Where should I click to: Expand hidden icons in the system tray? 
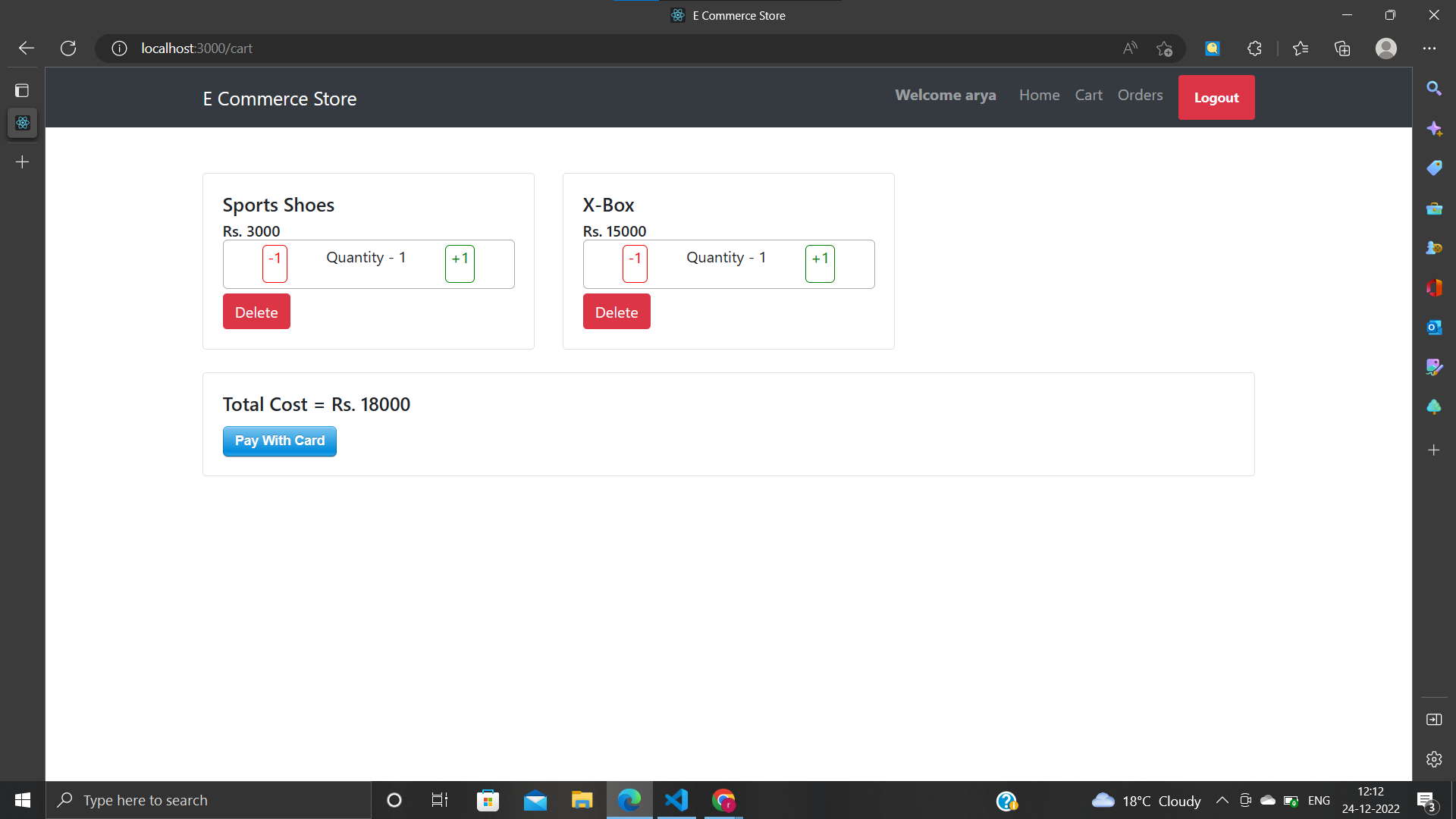coord(1222,800)
